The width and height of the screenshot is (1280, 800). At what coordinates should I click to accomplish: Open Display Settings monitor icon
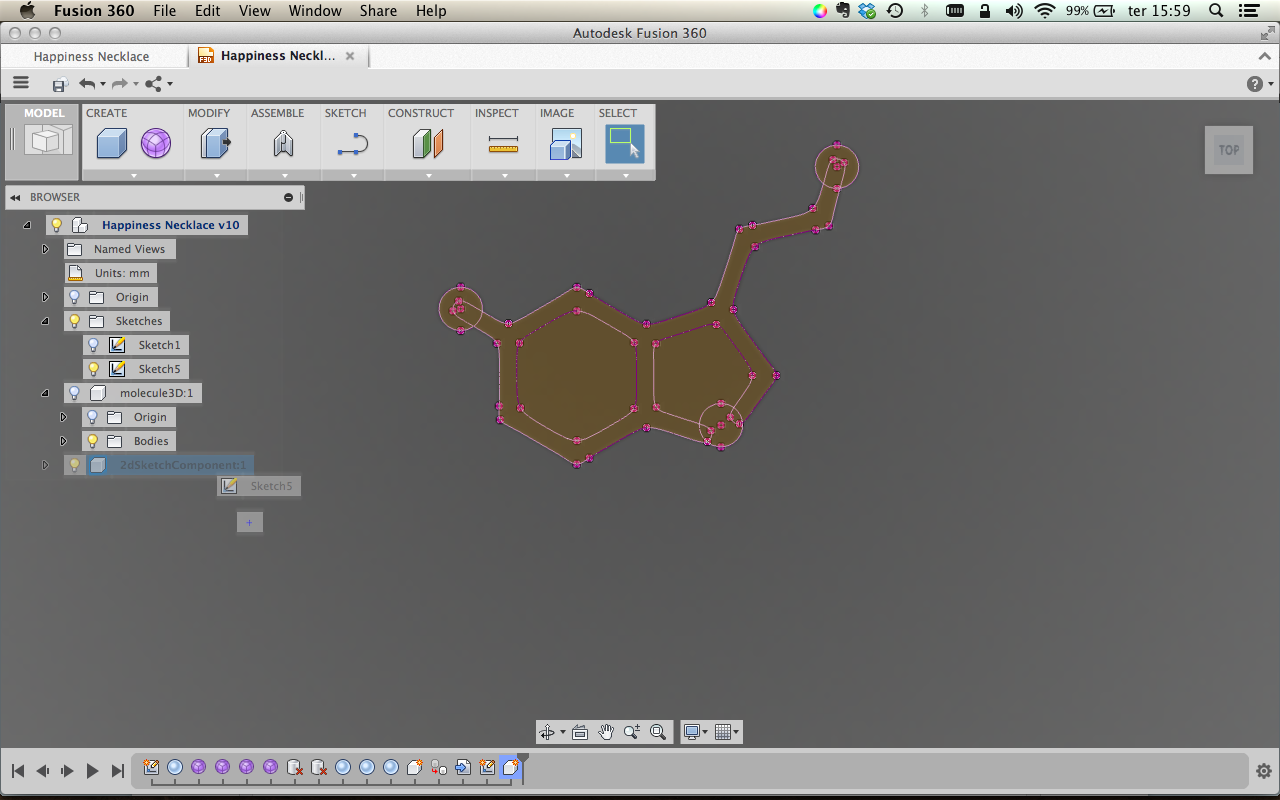tap(691, 732)
